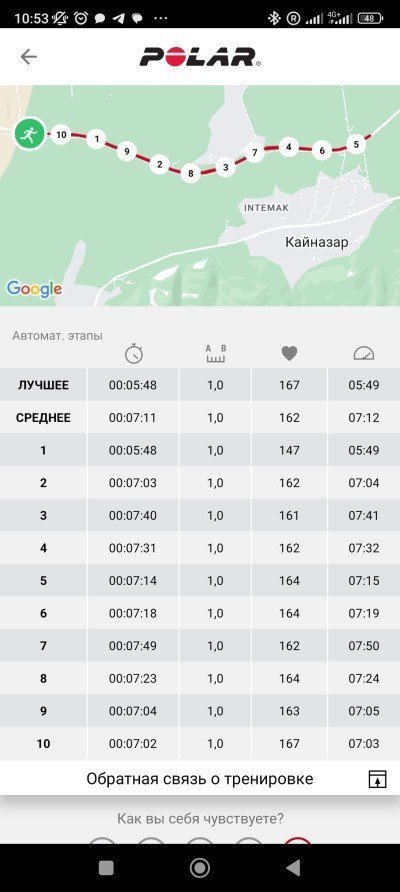Select the stopwatch duration column icon
400x892 pixels.
(x=134, y=354)
